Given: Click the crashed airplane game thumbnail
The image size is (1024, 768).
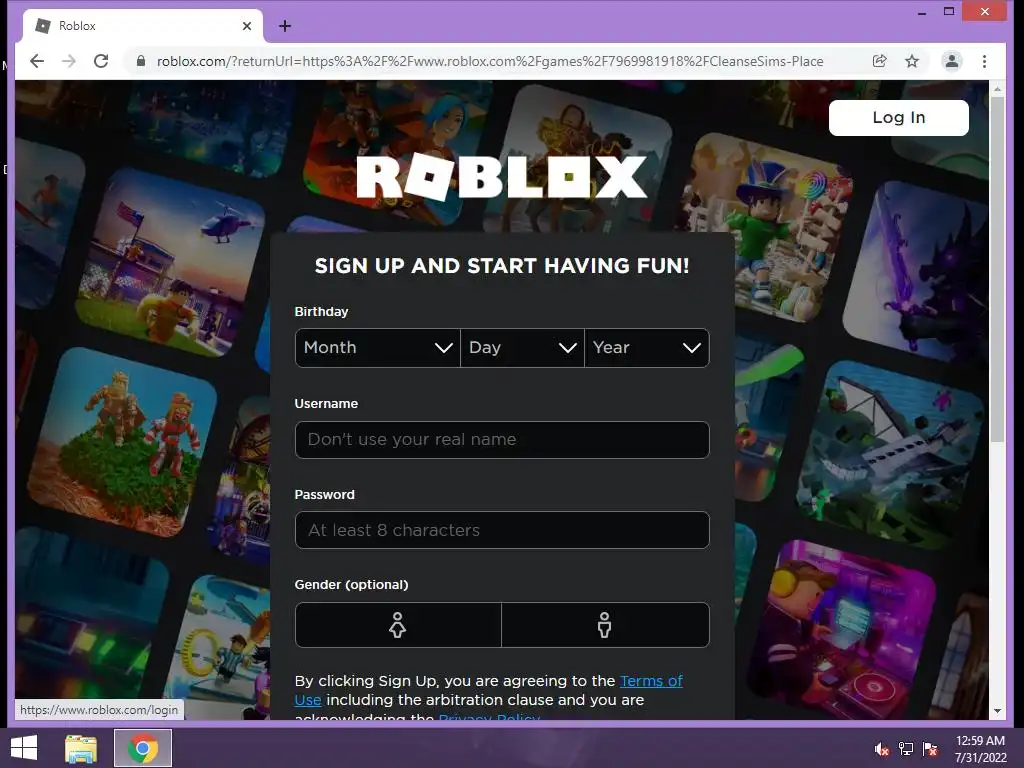Looking at the screenshot, I should (889, 455).
